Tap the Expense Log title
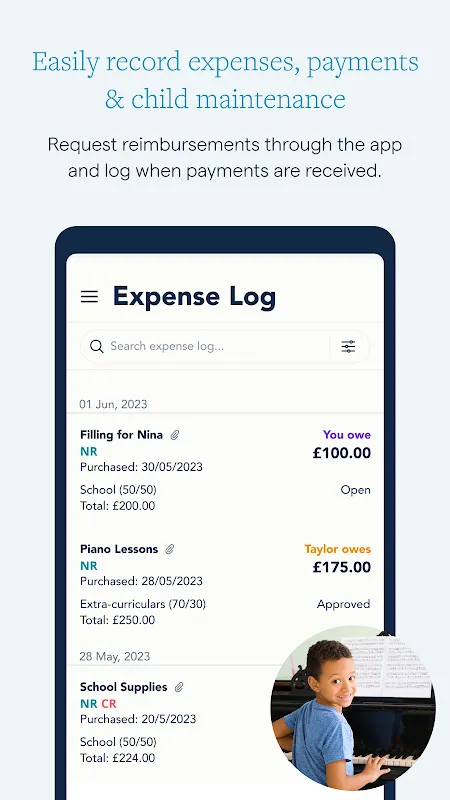The width and height of the screenshot is (450, 800). click(194, 297)
